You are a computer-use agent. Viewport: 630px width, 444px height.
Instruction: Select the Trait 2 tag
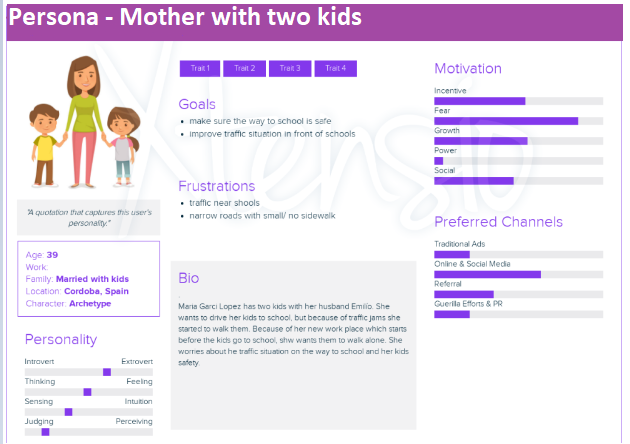coord(244,68)
